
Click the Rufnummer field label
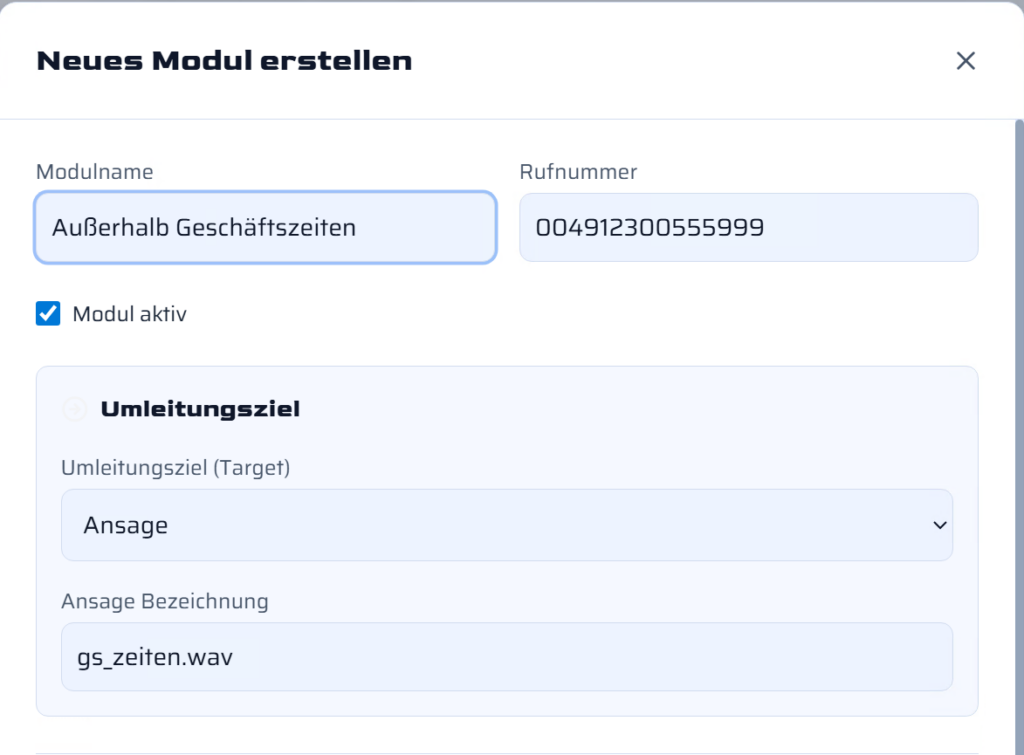coord(578,172)
